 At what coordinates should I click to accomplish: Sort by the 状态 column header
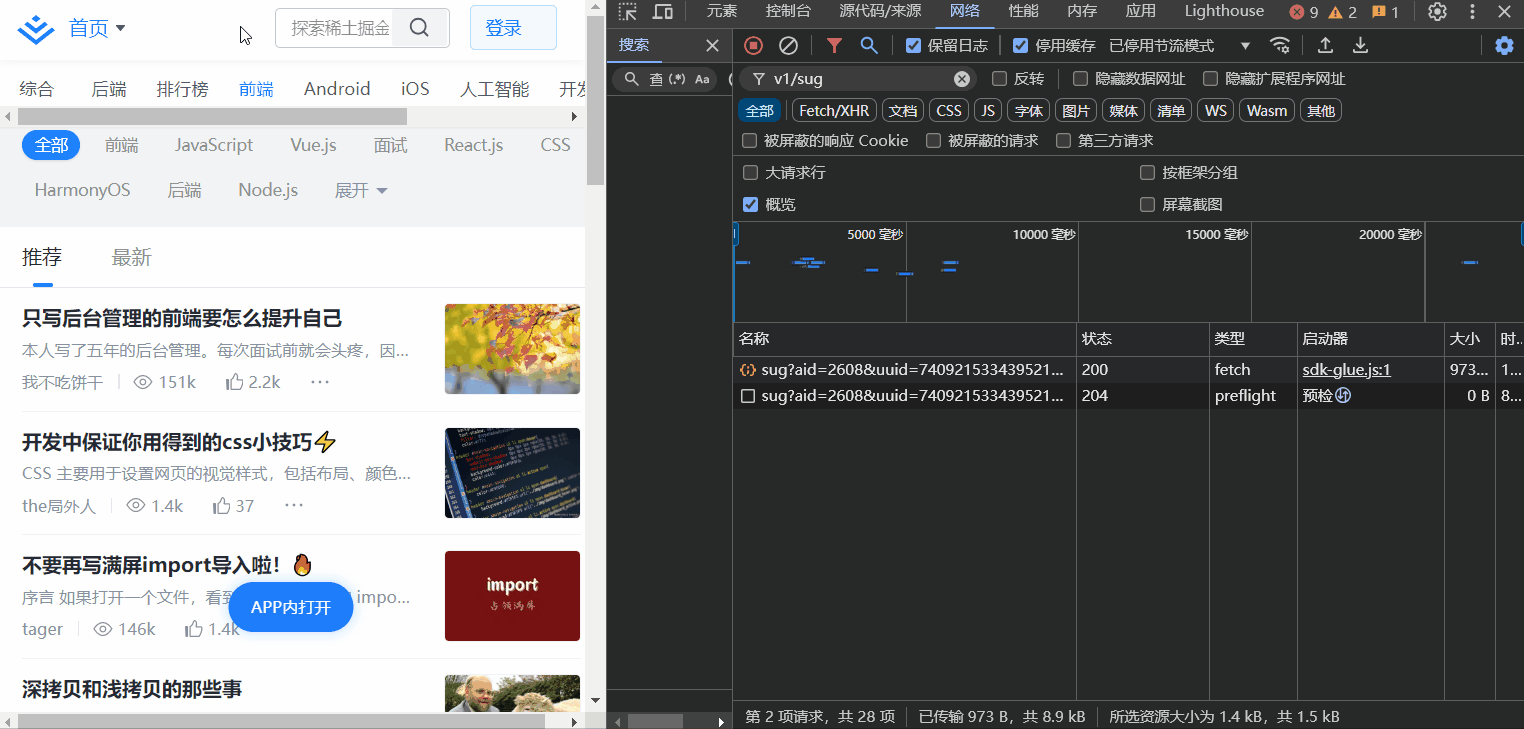[x=1142, y=339]
